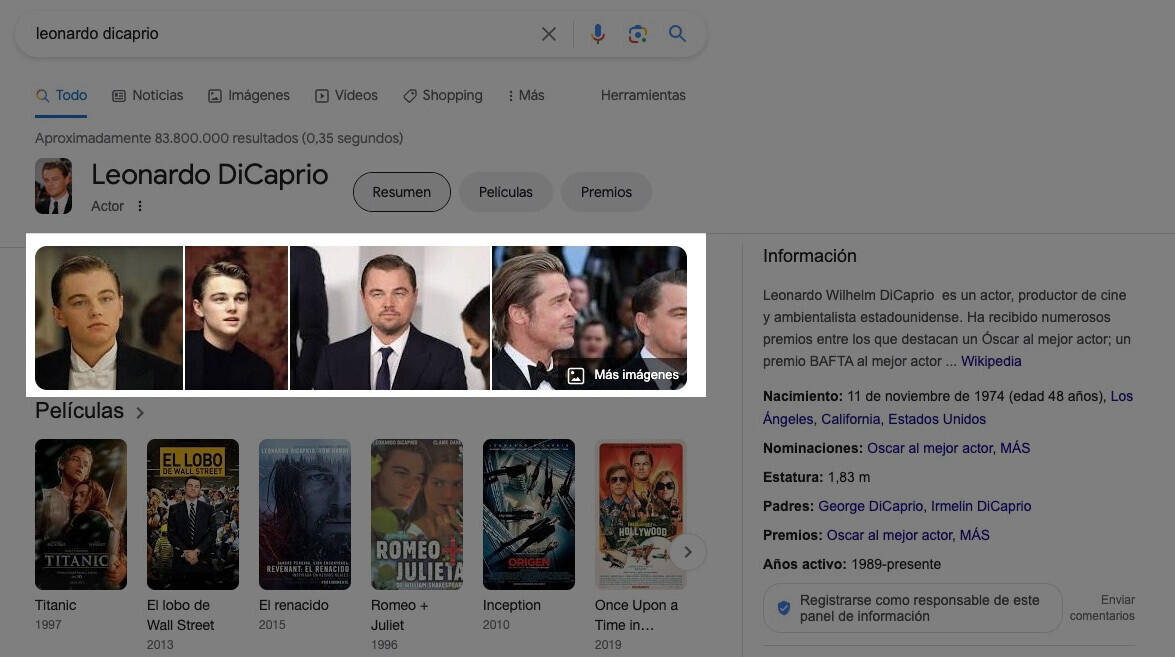Click the Vídeos tab icon
This screenshot has height=657, width=1175.
(320, 95)
